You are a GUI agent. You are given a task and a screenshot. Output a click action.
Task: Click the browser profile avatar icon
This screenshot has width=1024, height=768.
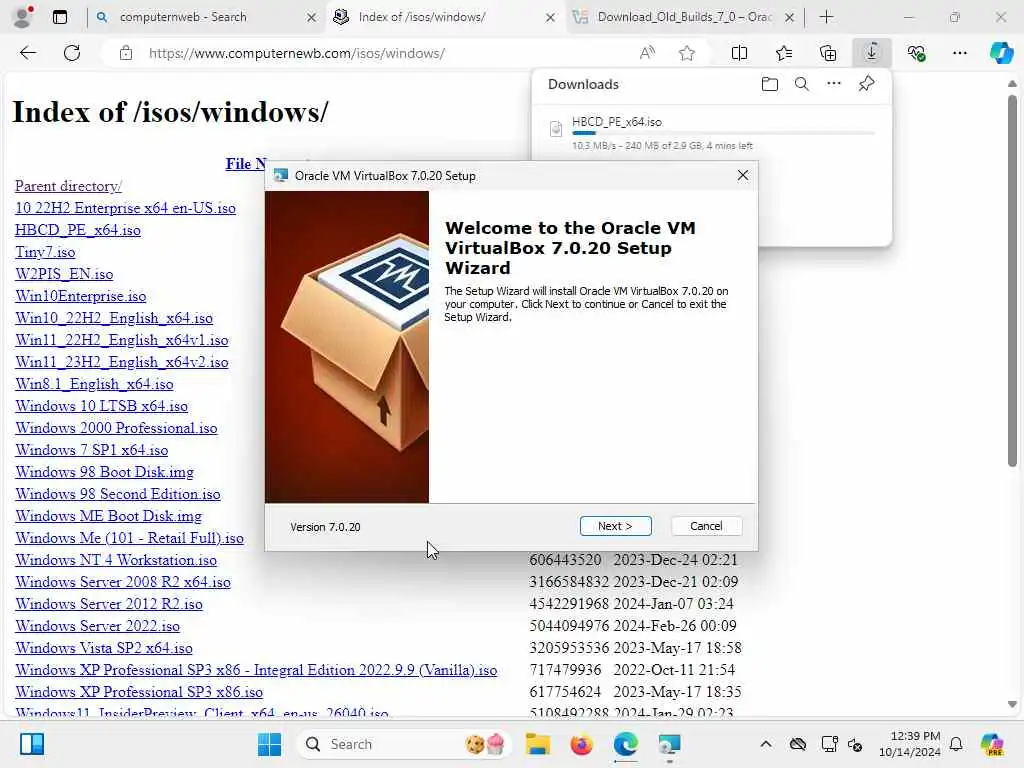[x=23, y=17]
